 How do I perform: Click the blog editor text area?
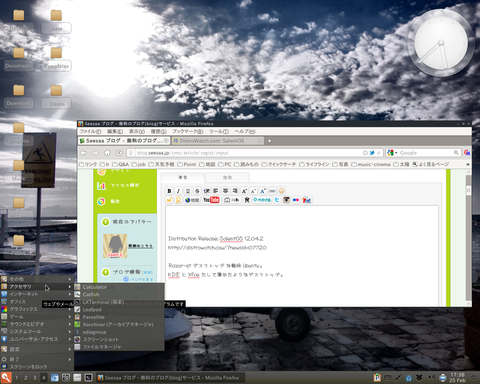point(302,255)
